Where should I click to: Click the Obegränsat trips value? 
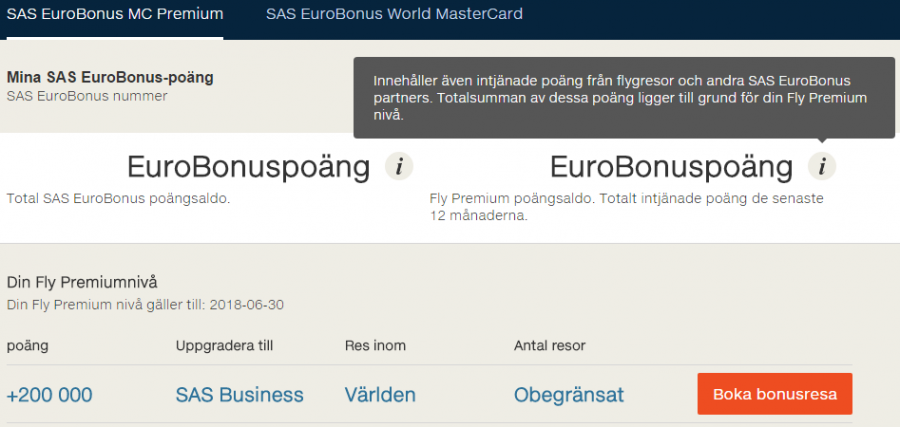[568, 395]
